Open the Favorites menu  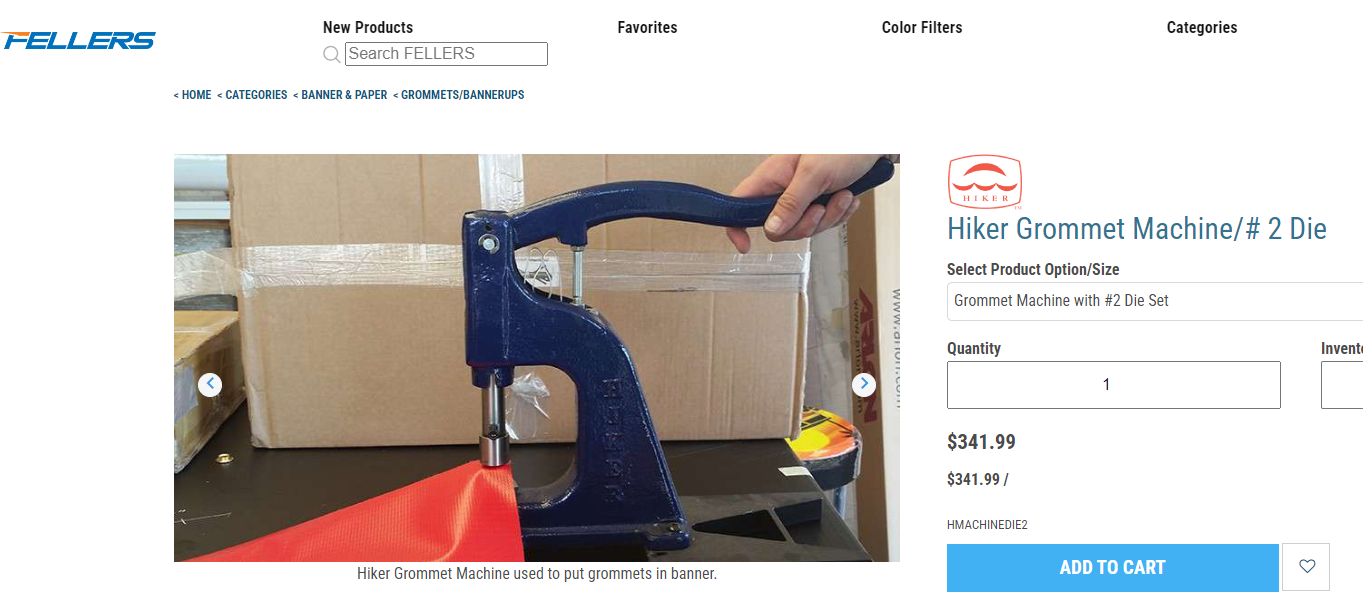click(647, 28)
